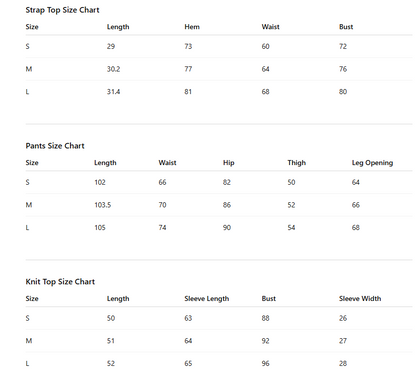This screenshot has width=416, height=385.
Task: Select the 73 hem value for Strap Top S
Action: (188, 46)
